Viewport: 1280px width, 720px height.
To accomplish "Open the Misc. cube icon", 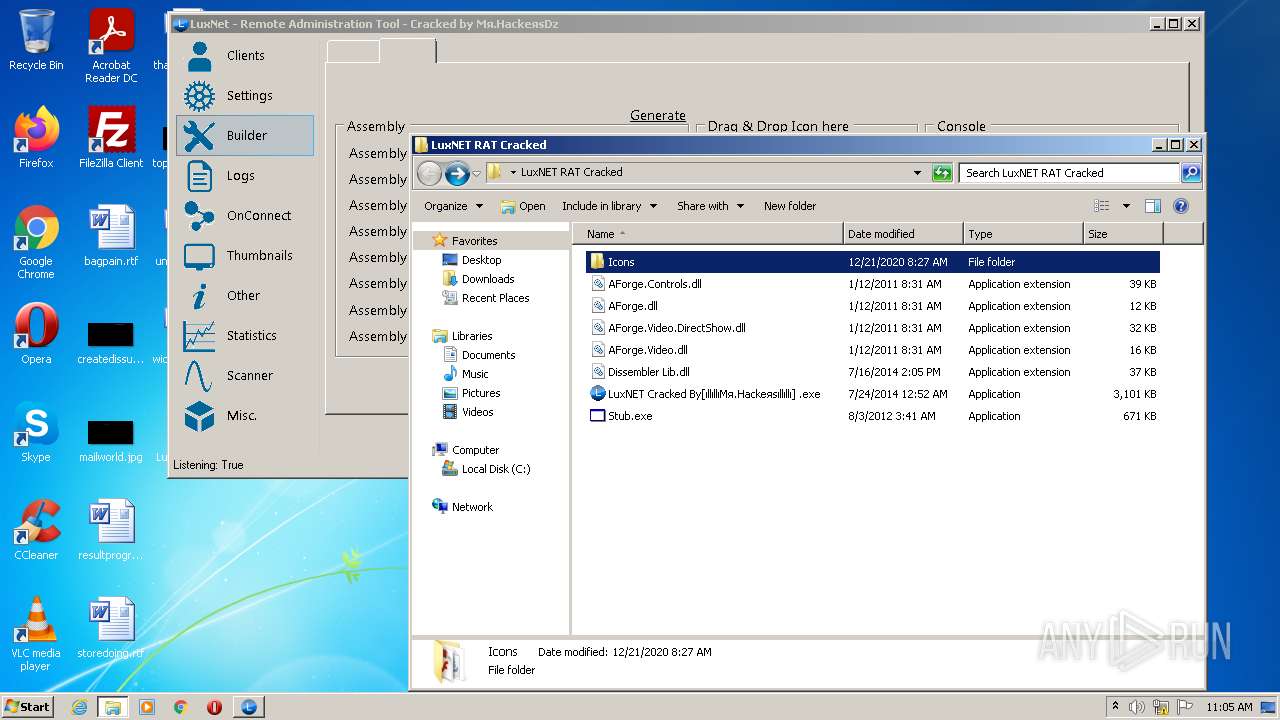I will point(200,416).
